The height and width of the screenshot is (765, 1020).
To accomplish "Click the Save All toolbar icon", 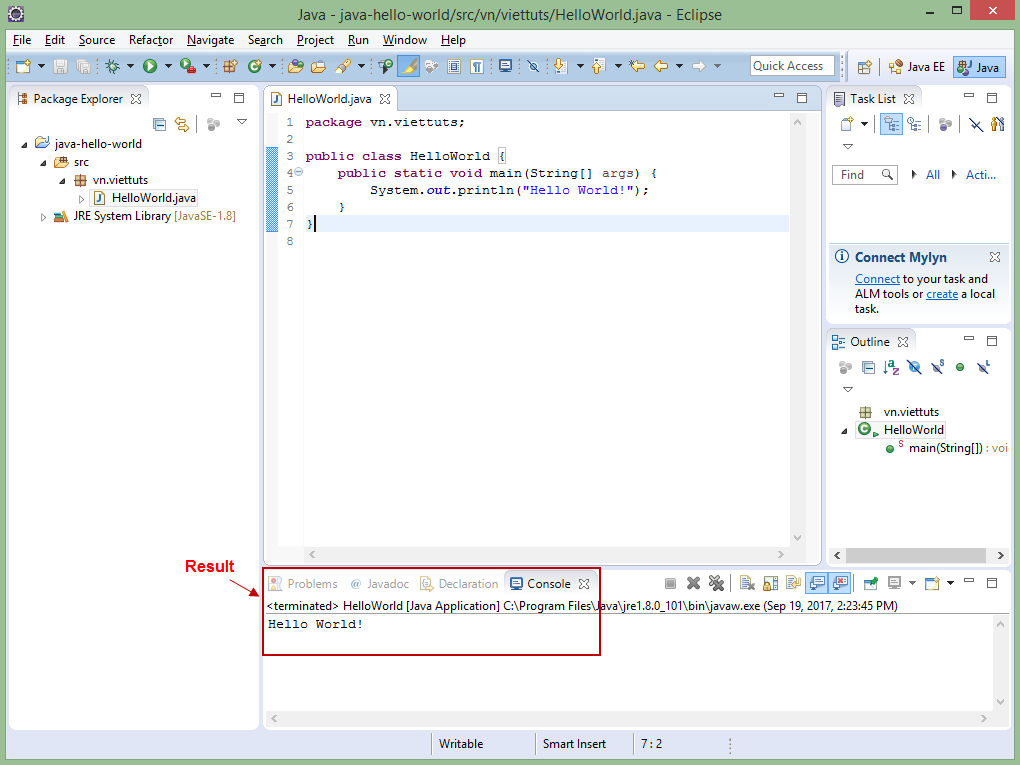I will click(x=83, y=66).
